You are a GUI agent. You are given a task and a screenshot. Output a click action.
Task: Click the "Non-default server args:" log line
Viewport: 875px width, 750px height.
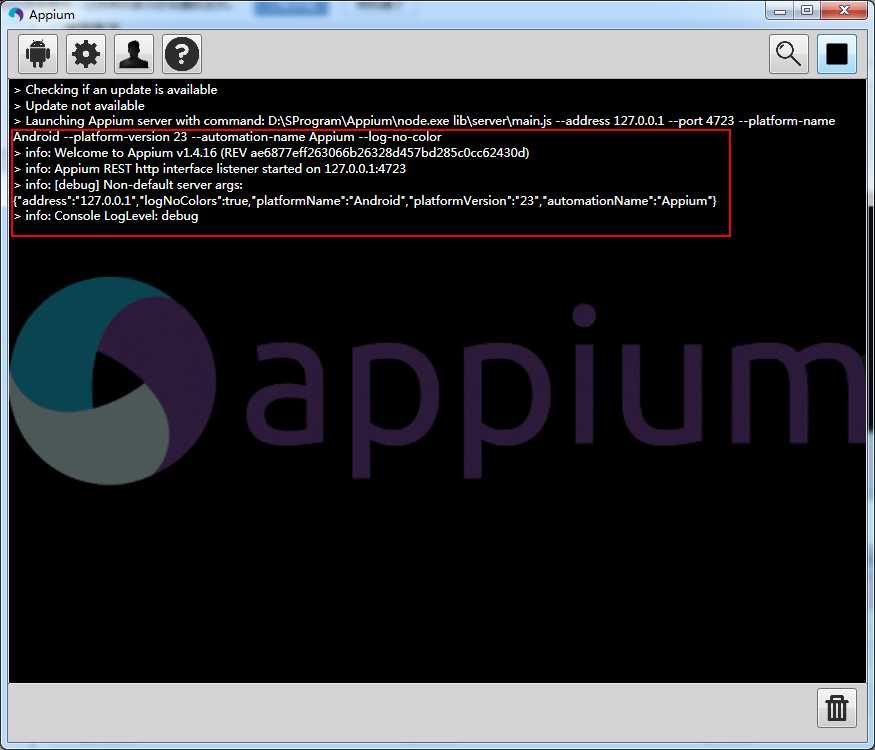(128, 185)
